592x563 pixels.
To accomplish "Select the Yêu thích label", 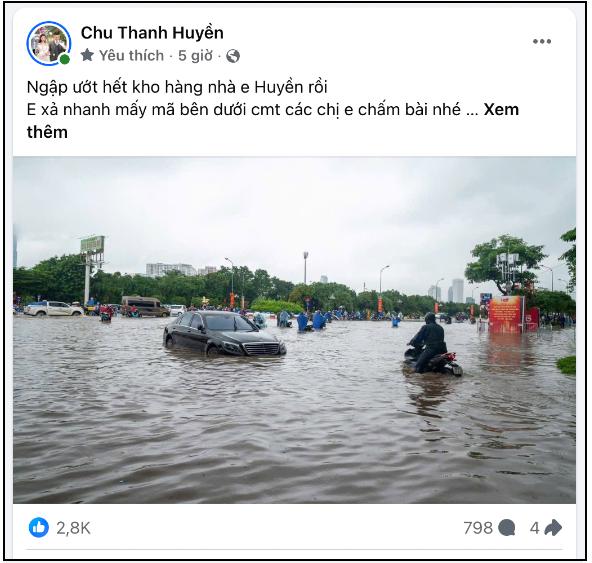I will coord(131,56).
